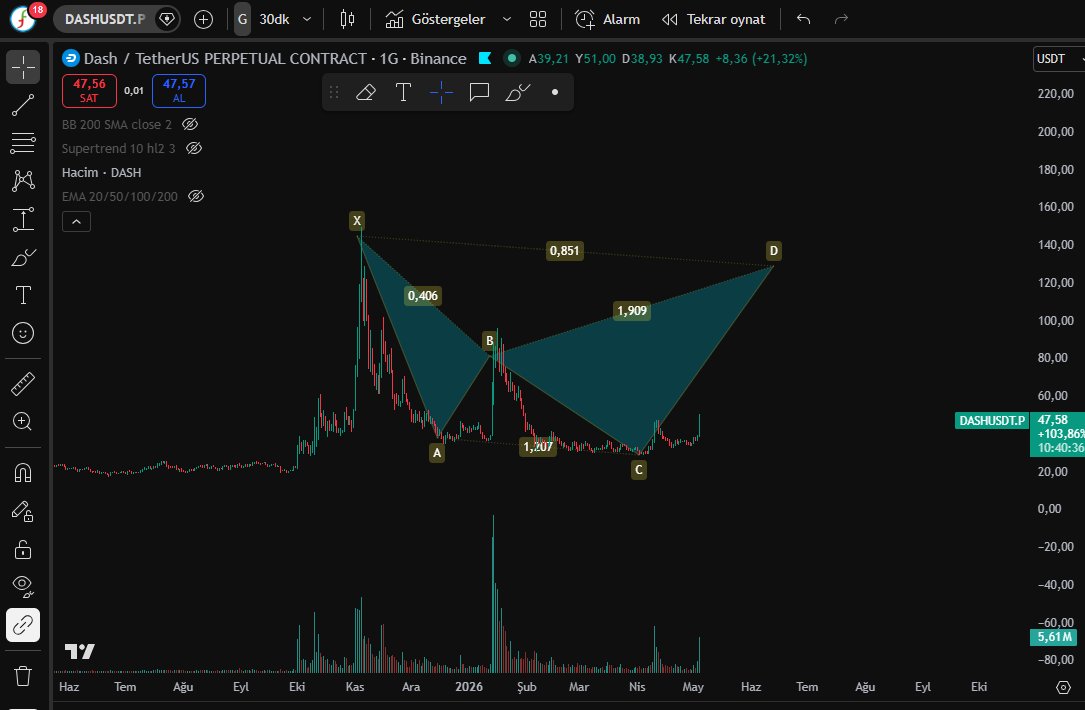This screenshot has height=710, width=1085.
Task: Select the brush tool in left sidebar
Action: 23,257
